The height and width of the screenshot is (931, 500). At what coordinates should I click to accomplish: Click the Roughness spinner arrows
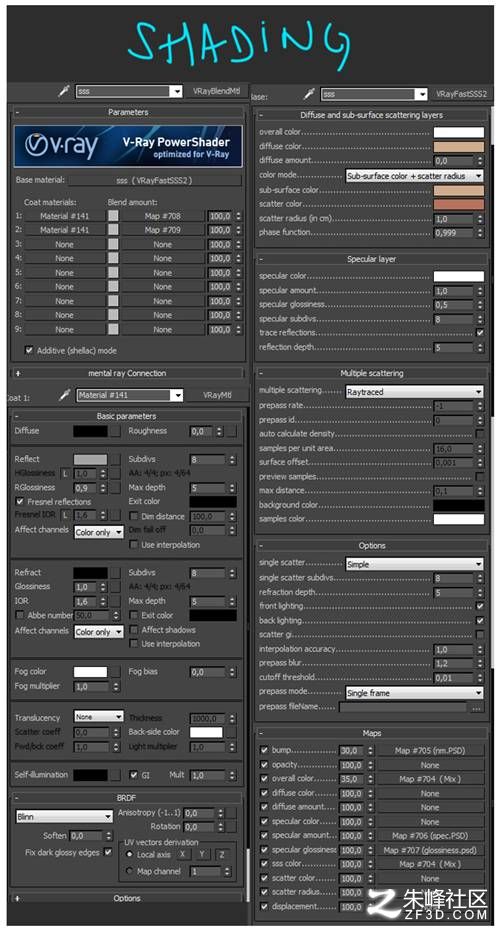[220, 432]
